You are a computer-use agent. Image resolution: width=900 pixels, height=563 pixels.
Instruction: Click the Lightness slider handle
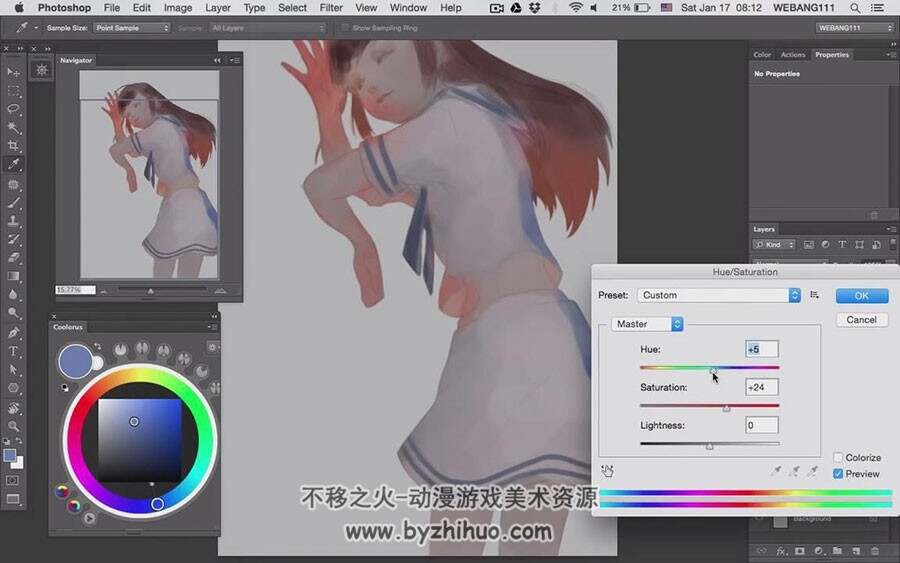pyautogui.click(x=709, y=446)
